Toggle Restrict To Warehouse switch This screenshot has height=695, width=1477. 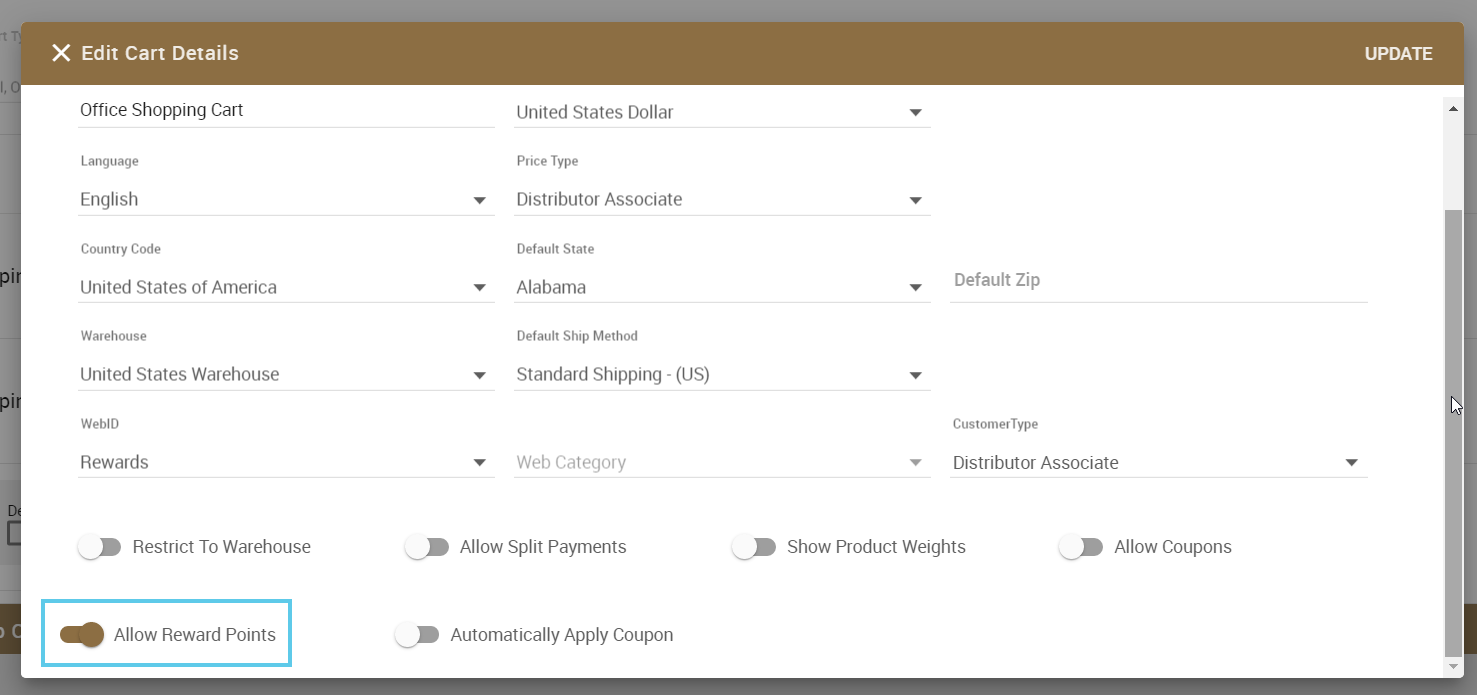point(99,547)
